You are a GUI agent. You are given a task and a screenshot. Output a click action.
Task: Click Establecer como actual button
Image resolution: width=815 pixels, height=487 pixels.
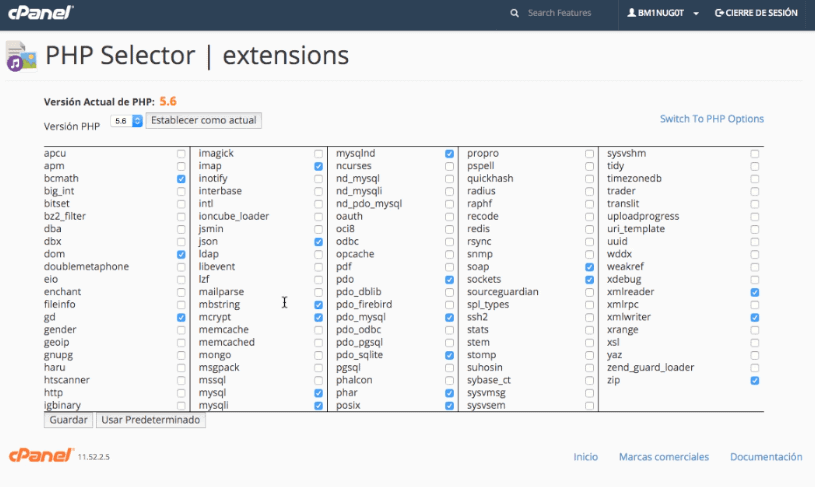[x=204, y=120]
